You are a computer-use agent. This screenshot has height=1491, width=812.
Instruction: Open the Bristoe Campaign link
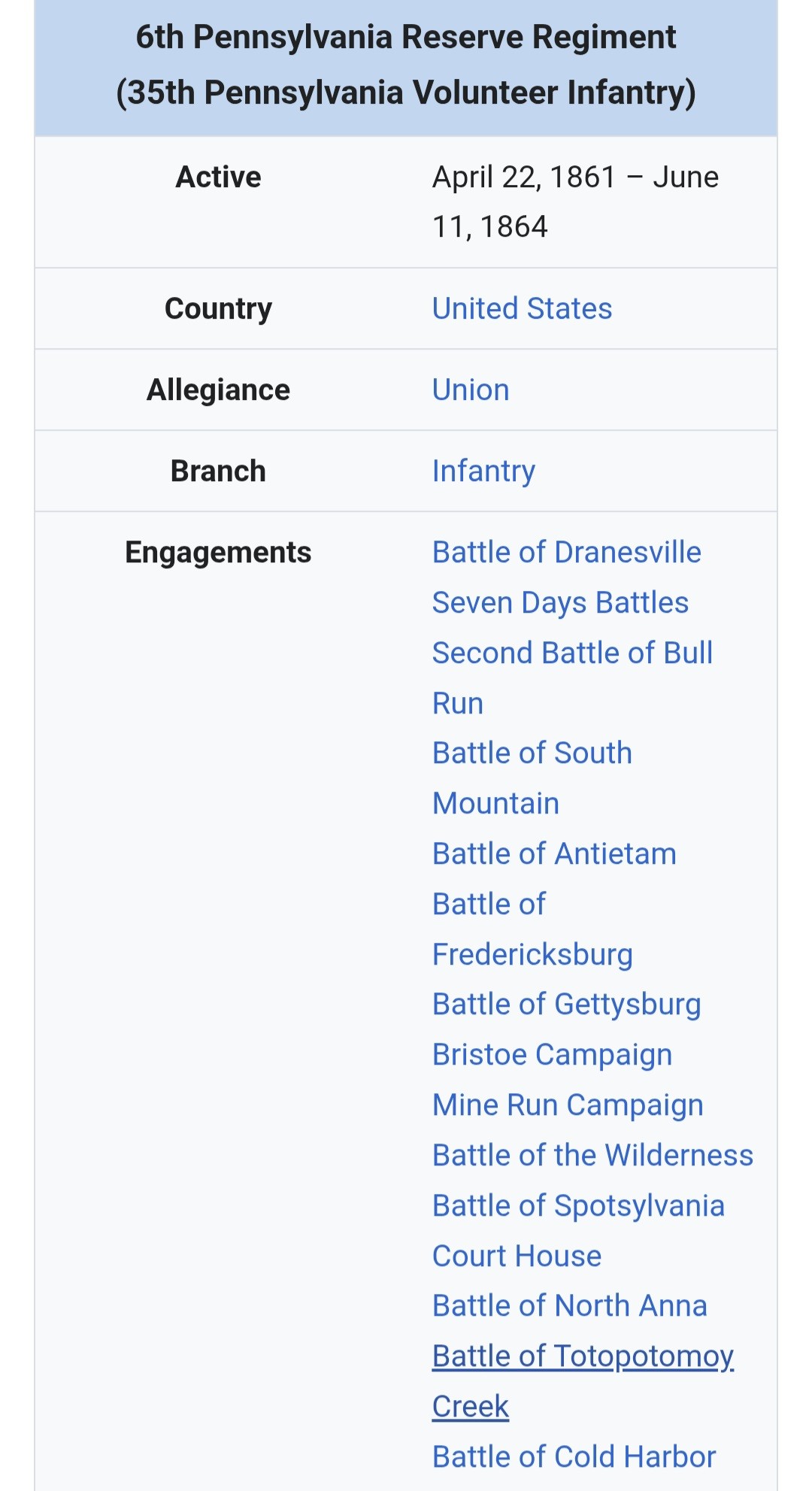552,1054
